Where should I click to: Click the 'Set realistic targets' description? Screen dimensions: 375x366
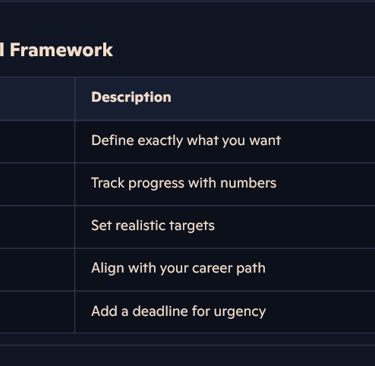tap(153, 226)
